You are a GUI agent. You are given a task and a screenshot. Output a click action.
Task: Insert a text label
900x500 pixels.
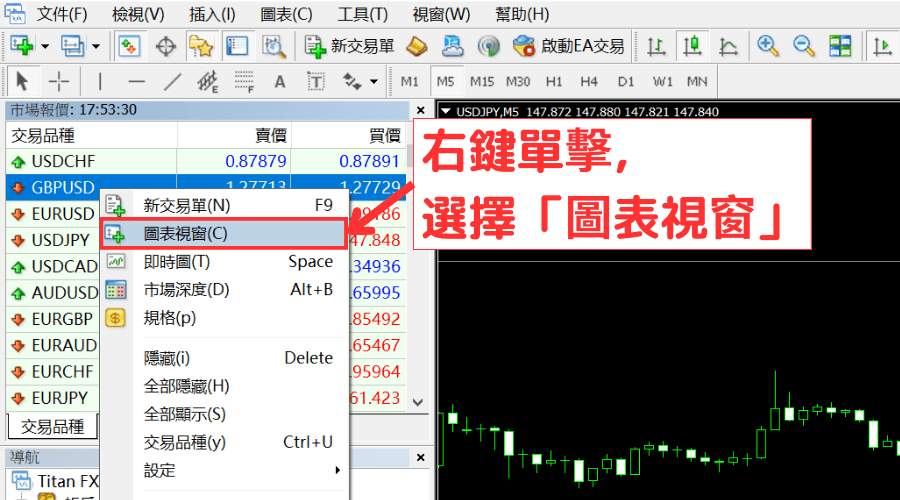point(316,82)
